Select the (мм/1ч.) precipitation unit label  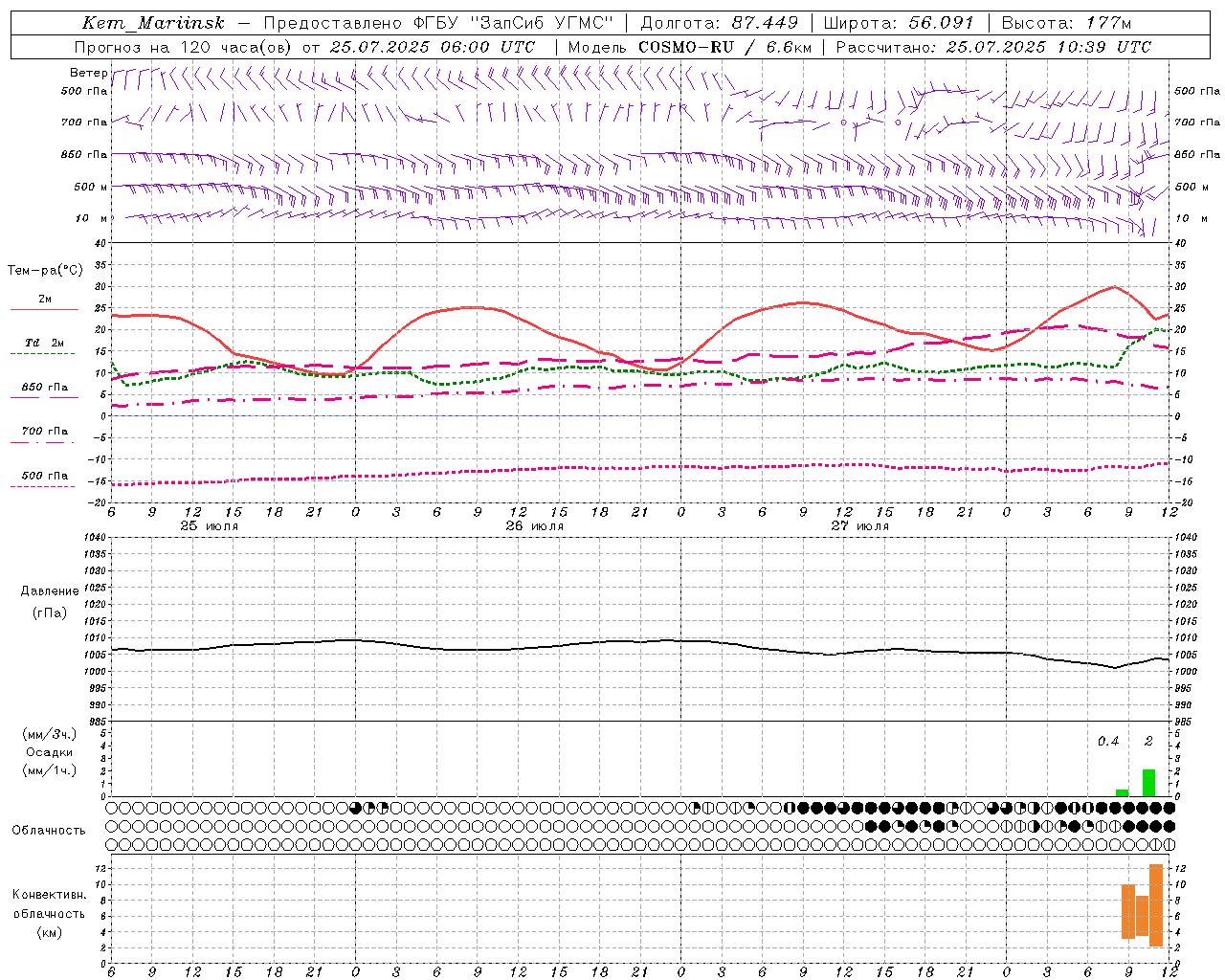tap(50, 770)
